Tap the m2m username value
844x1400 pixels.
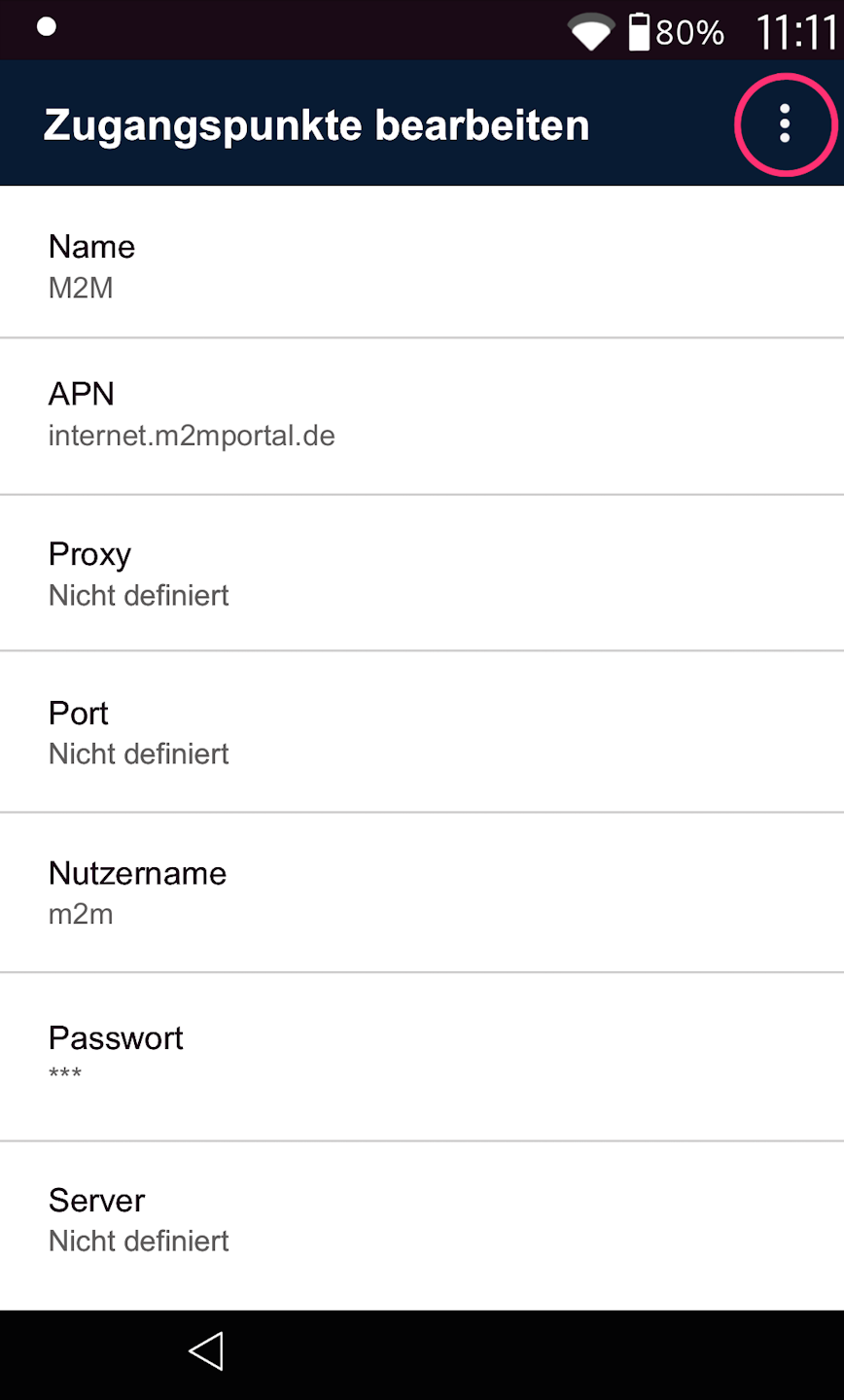[x=81, y=914]
